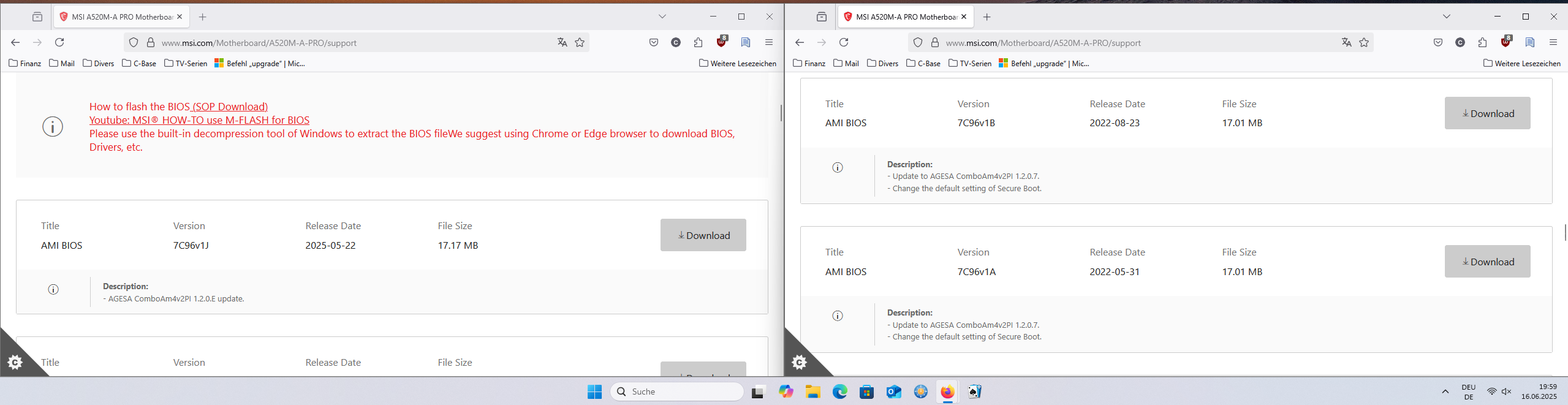Download BIOS version 7C96v1A

pos(1488,262)
